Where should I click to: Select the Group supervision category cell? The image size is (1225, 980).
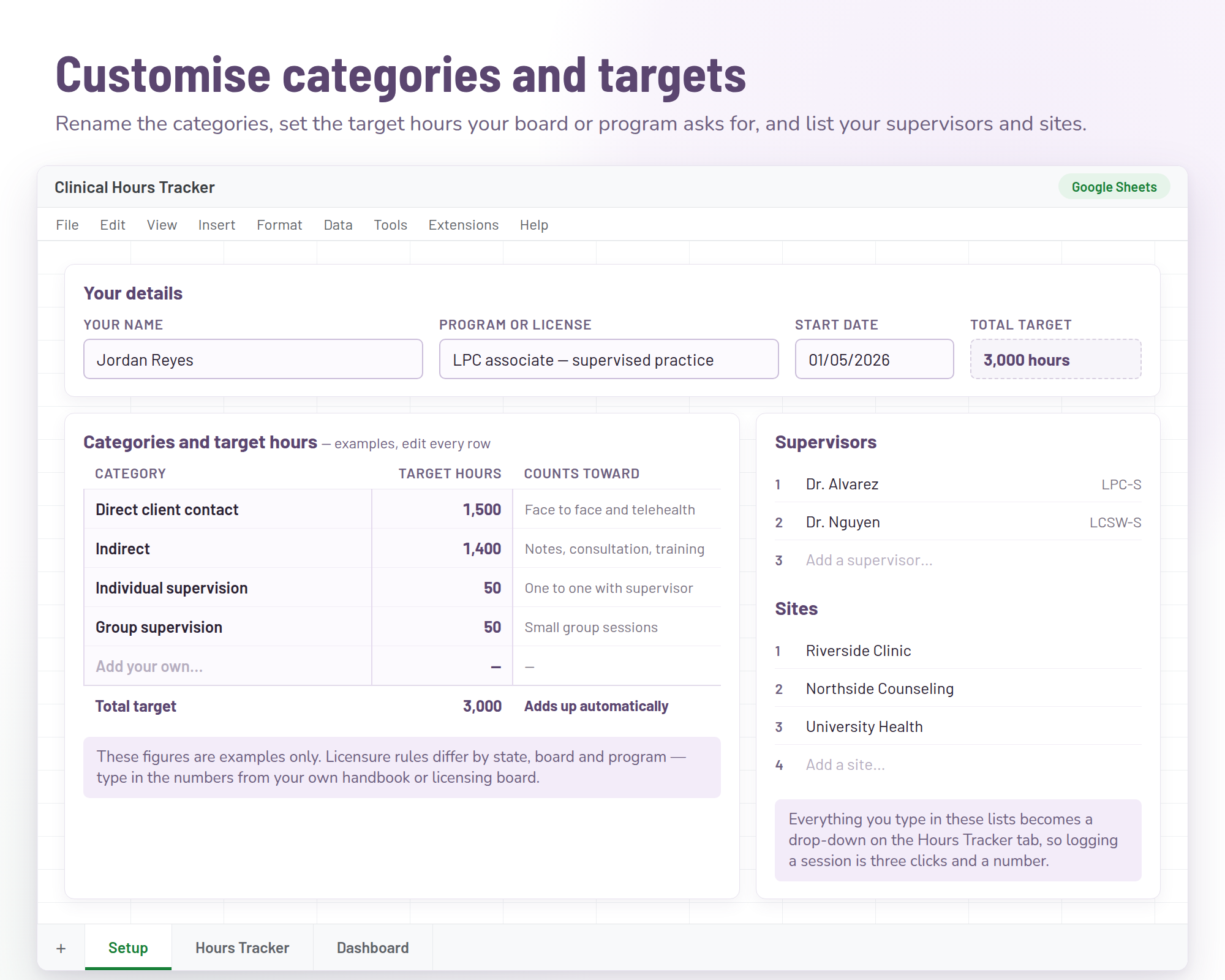pos(228,627)
